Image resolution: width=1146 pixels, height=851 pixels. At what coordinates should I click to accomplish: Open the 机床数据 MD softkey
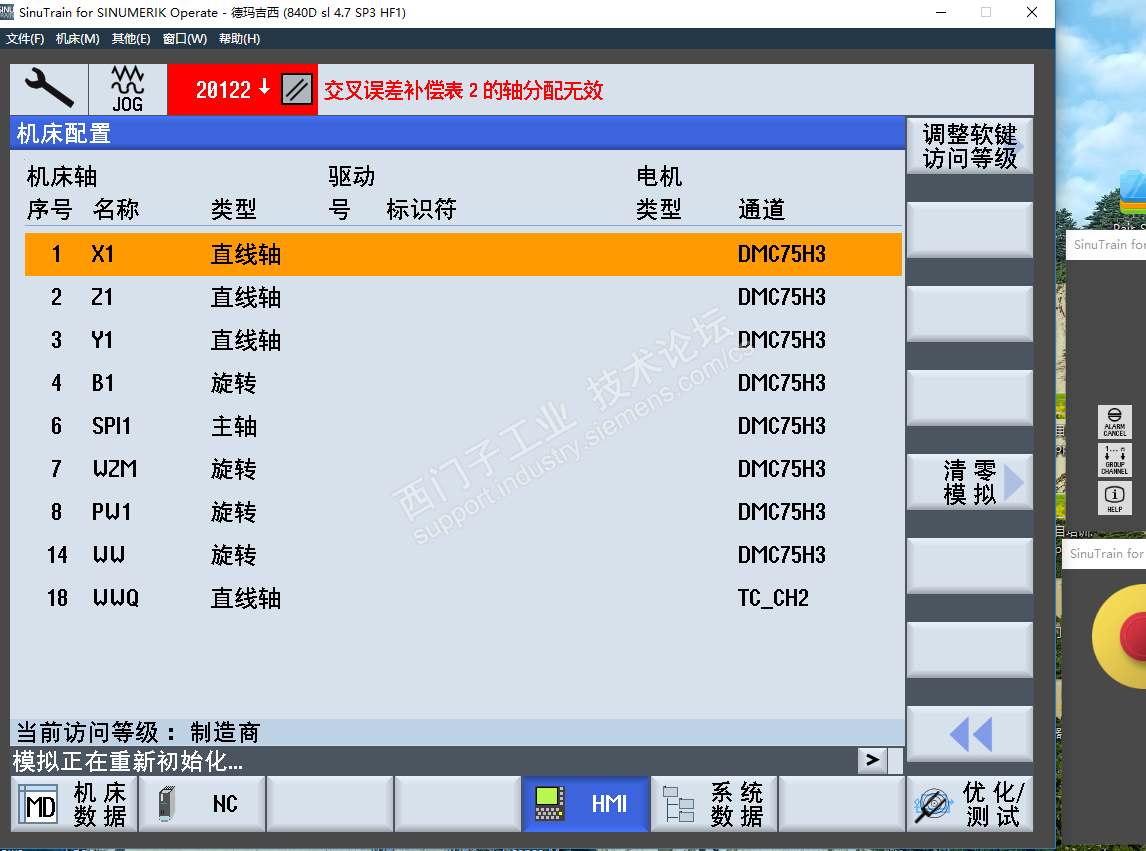click(74, 803)
